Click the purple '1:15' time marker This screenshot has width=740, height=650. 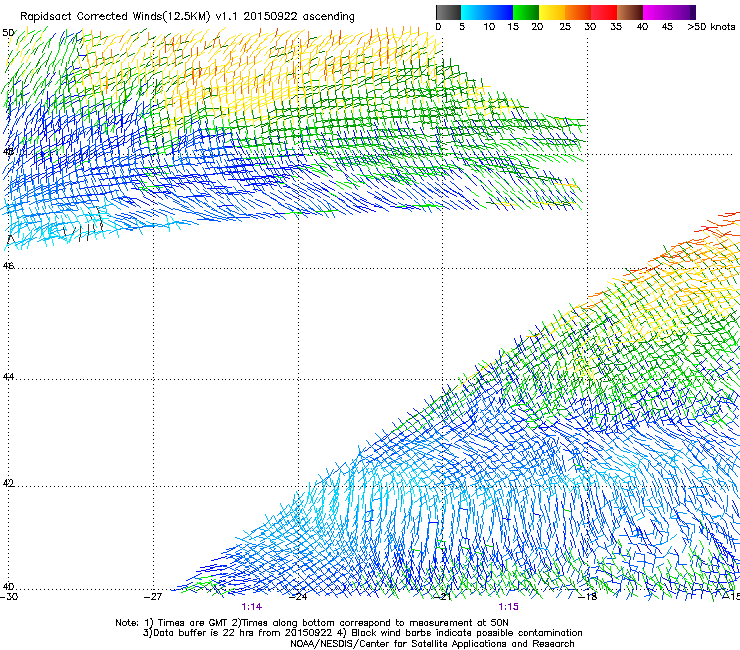click(508, 607)
